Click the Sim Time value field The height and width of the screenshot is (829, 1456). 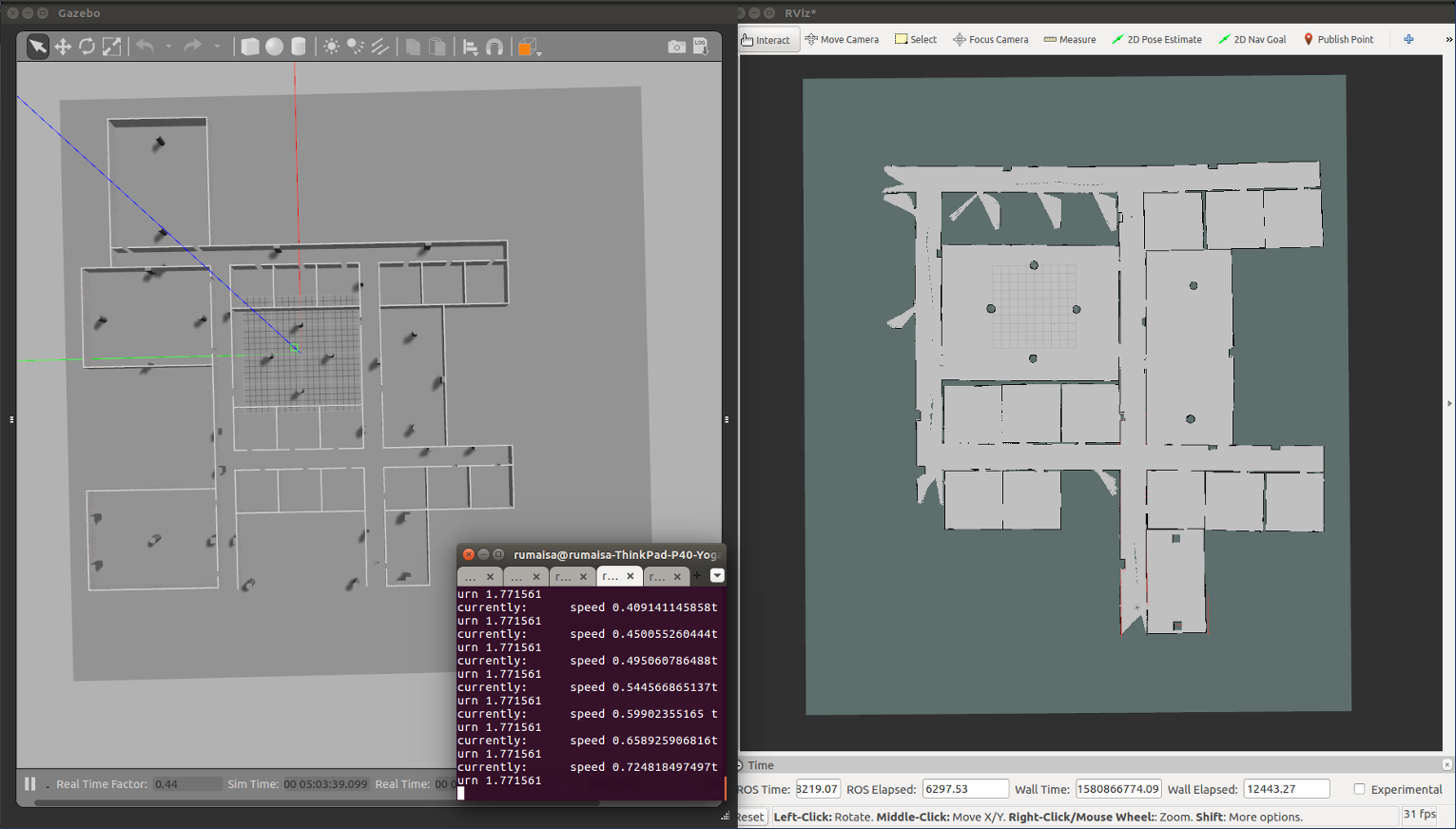[326, 784]
